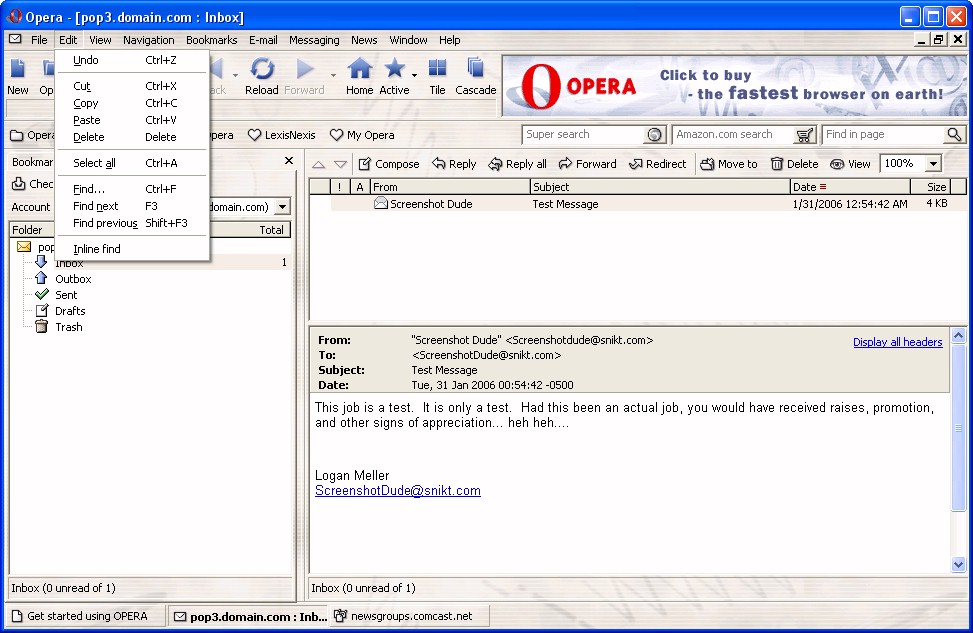Forward the selected mail from the mail toolbar
This screenshot has width=973, height=633.
[x=587, y=164]
